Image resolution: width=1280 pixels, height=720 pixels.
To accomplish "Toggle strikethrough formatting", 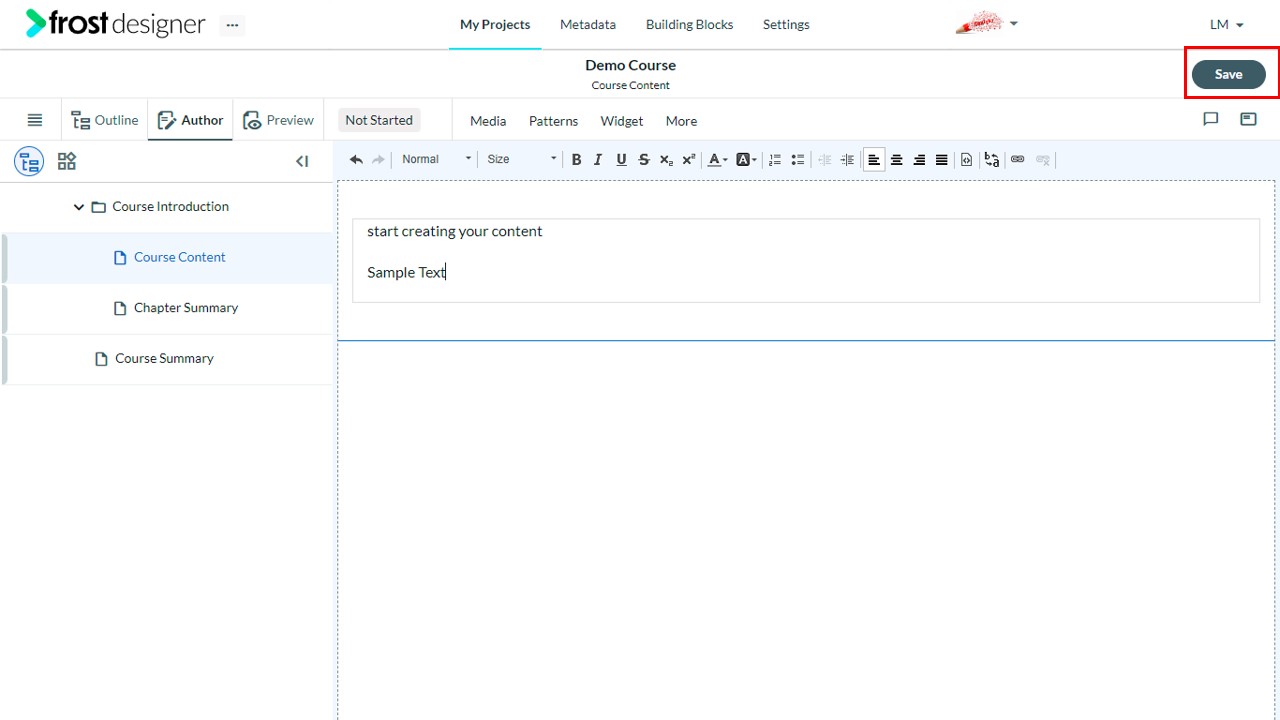I will (x=644, y=159).
